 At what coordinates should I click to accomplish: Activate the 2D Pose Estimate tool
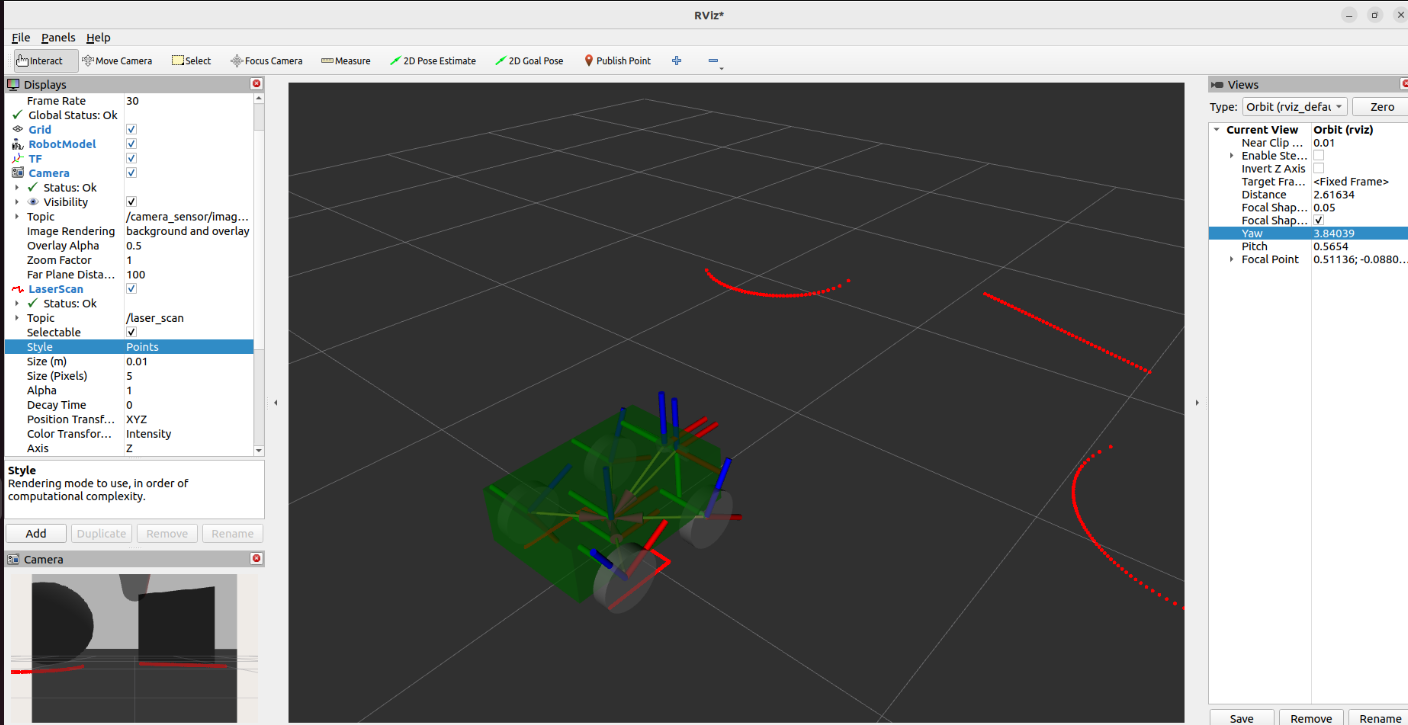(x=433, y=61)
